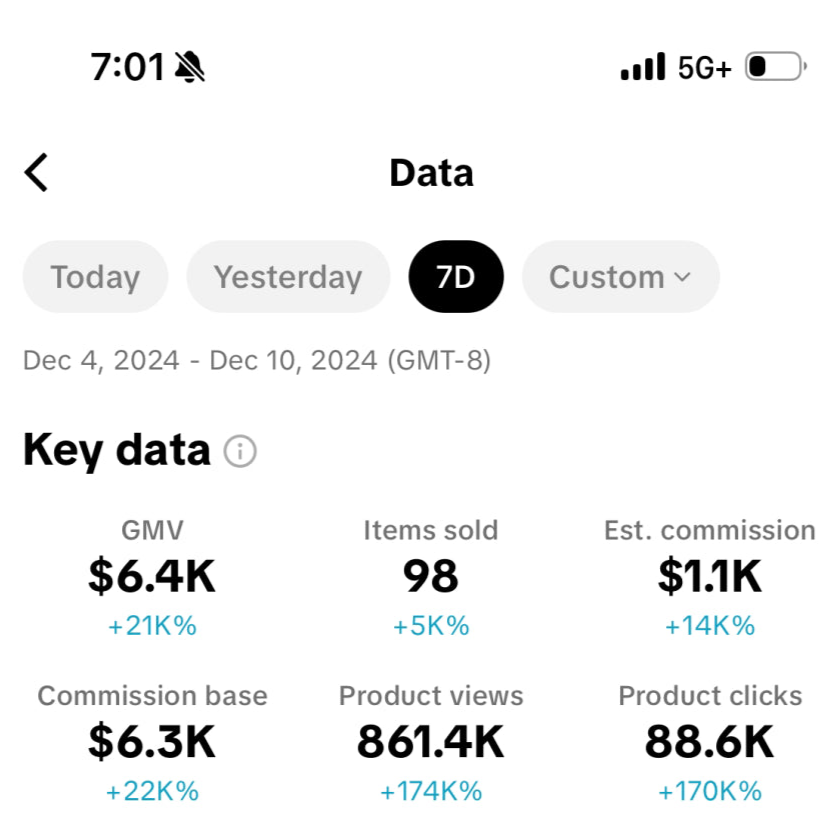Open Commission base $6.3K metric
Viewport: 836px width, 836px height.
point(152,743)
